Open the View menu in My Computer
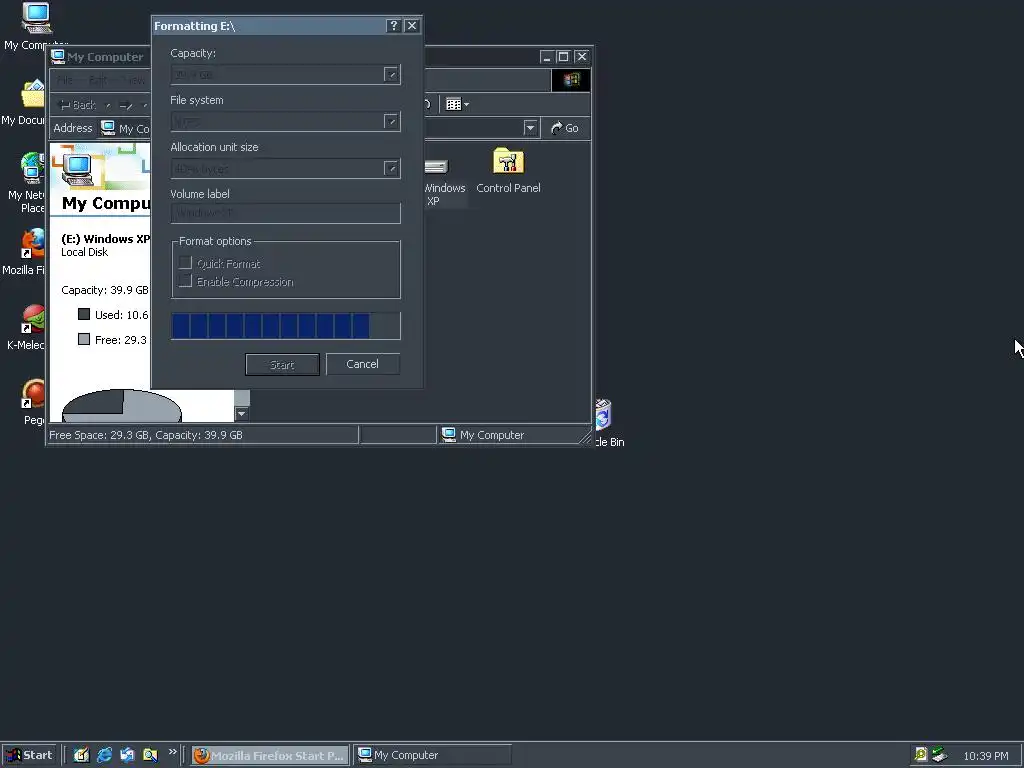 point(135,80)
